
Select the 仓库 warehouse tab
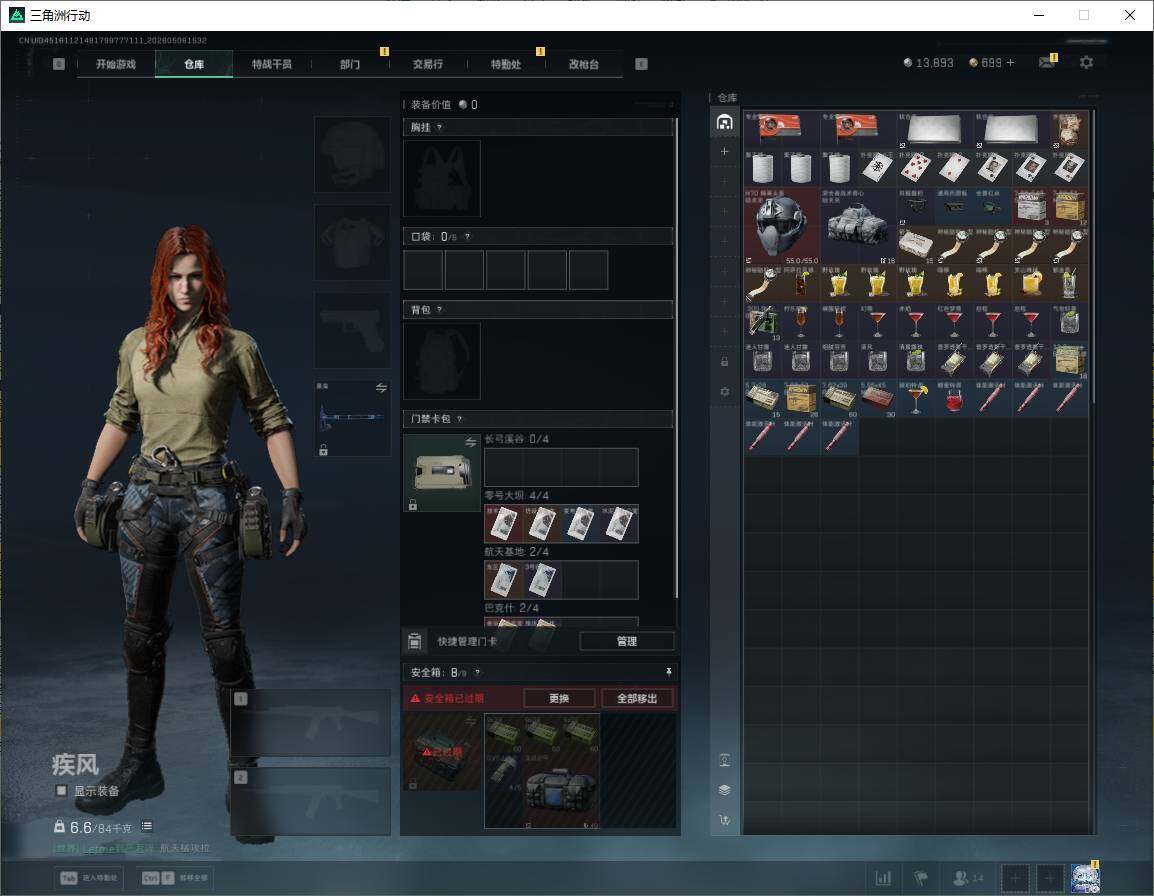194,64
